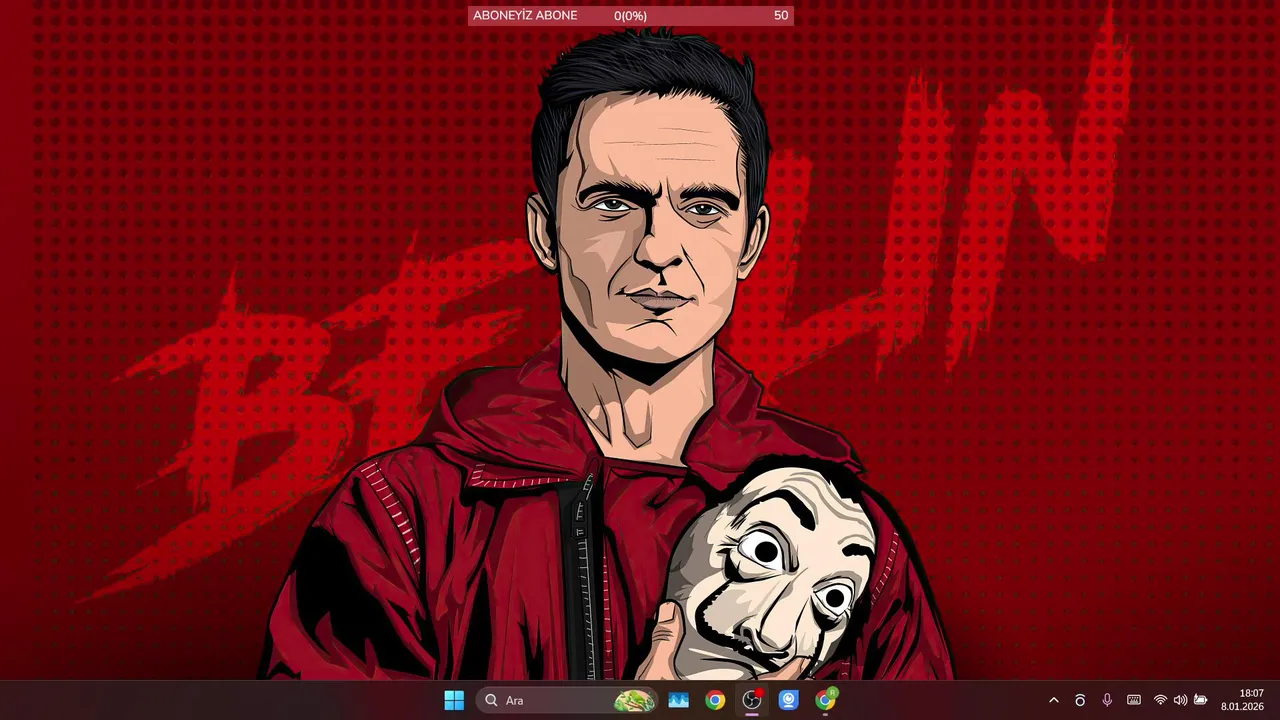Launch Google Chrome from the taskbar
Image resolution: width=1280 pixels, height=720 pixels.
(715, 700)
